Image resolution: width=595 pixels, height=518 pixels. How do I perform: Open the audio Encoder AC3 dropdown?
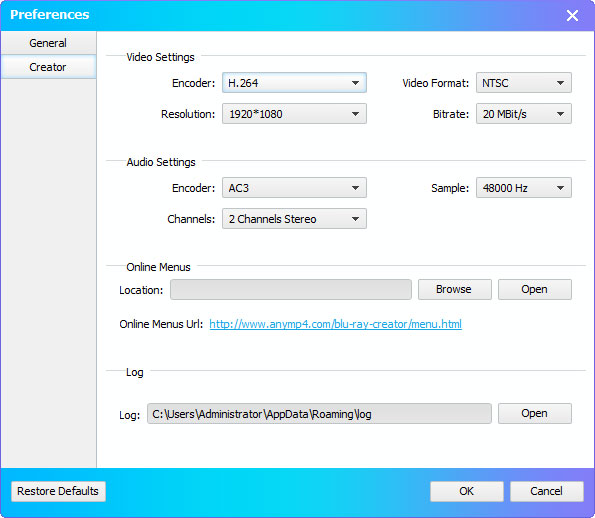tap(294, 188)
